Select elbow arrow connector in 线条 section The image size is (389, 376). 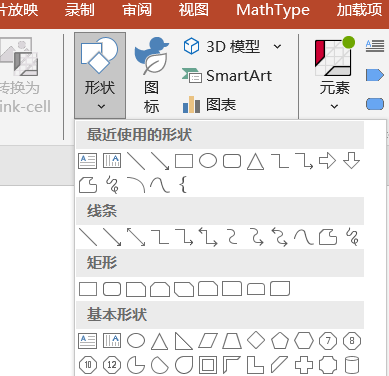(184, 237)
